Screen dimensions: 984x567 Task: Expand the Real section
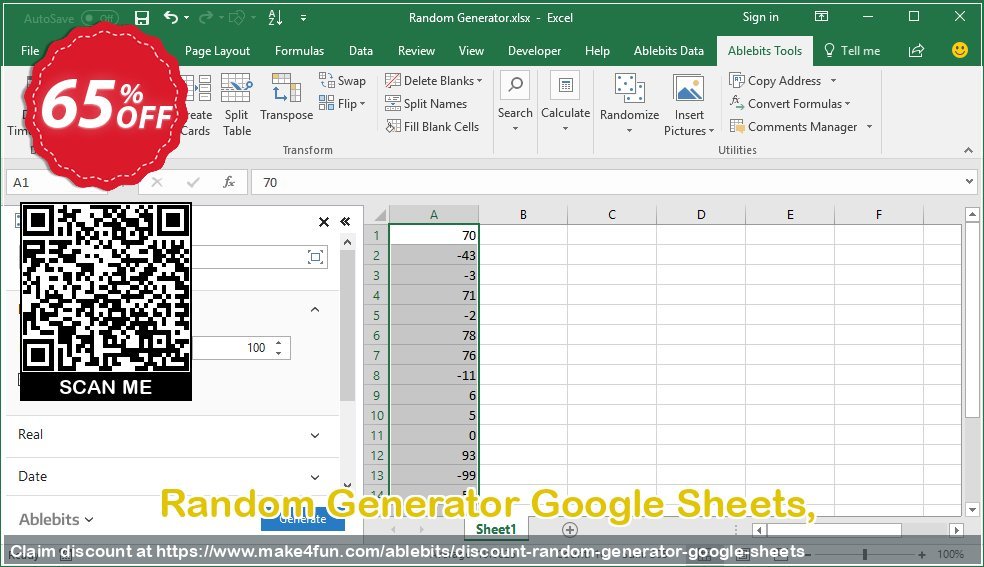pyautogui.click(x=315, y=435)
